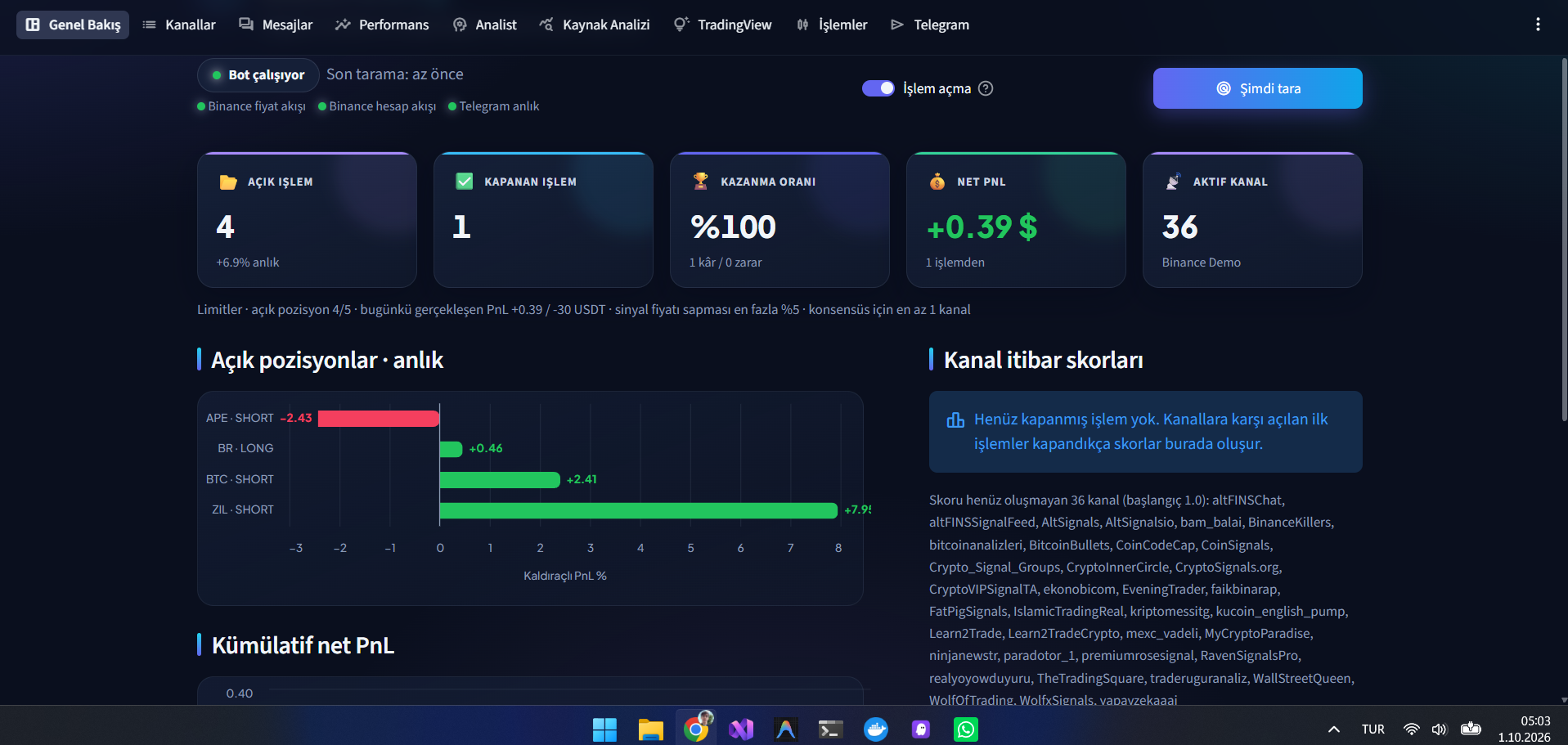The width and height of the screenshot is (1568, 745).
Task: Click the Şimdi tara button
Action: (1257, 88)
